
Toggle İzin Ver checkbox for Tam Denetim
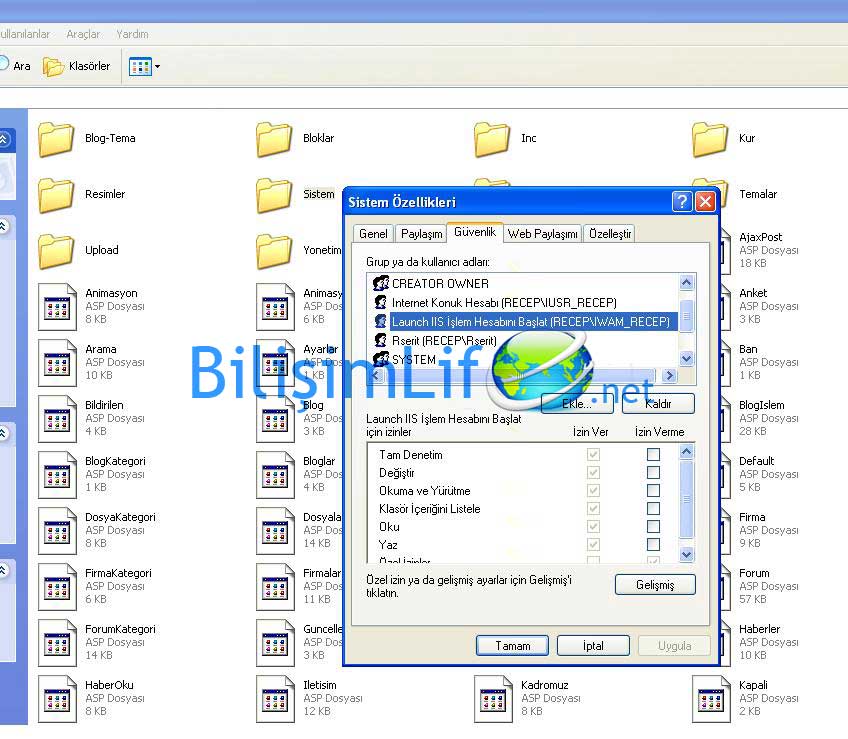point(593,454)
